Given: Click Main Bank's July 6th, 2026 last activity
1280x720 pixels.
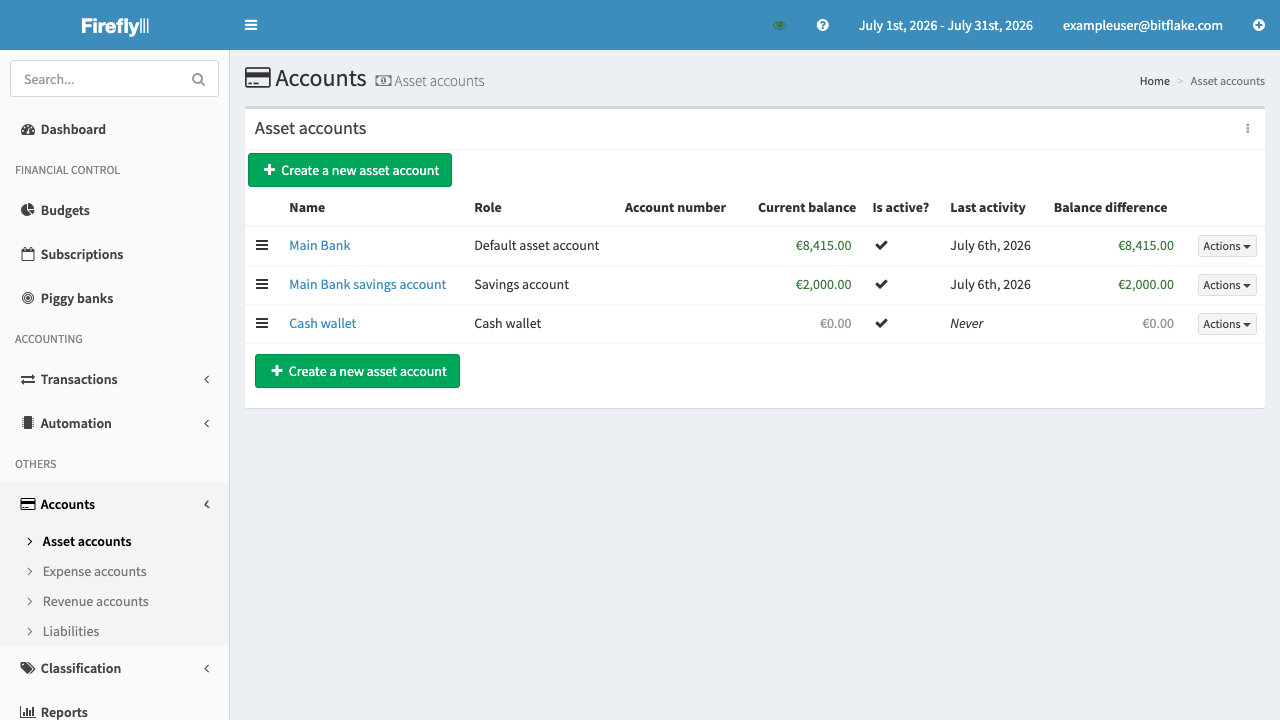Looking at the screenshot, I should (x=990, y=245).
